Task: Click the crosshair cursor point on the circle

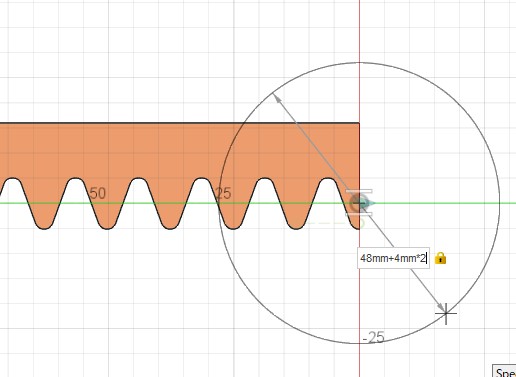Action: point(446,313)
